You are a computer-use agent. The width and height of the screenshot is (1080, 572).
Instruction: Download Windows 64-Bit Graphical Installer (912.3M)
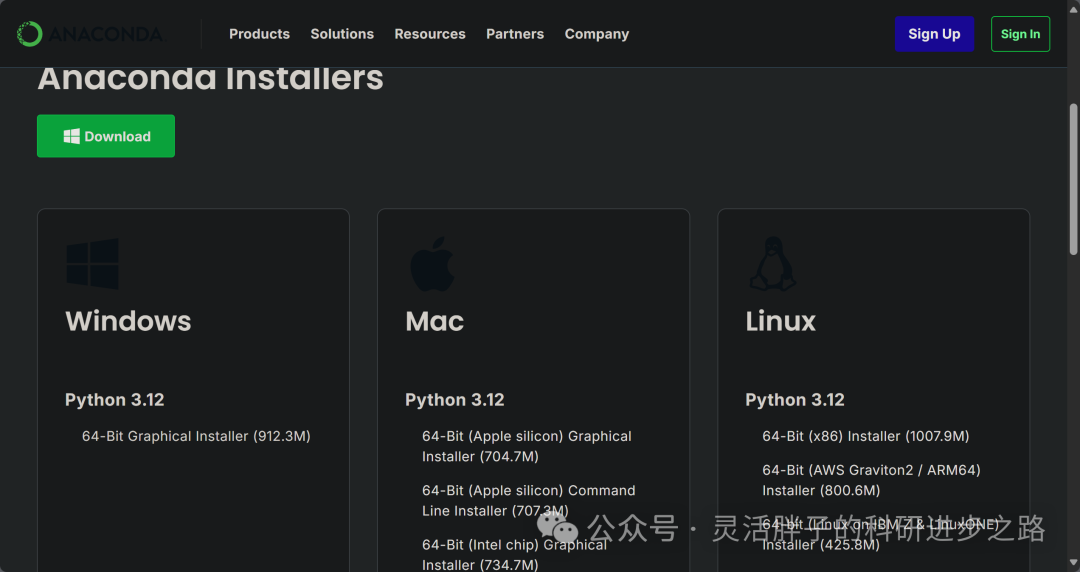point(196,436)
